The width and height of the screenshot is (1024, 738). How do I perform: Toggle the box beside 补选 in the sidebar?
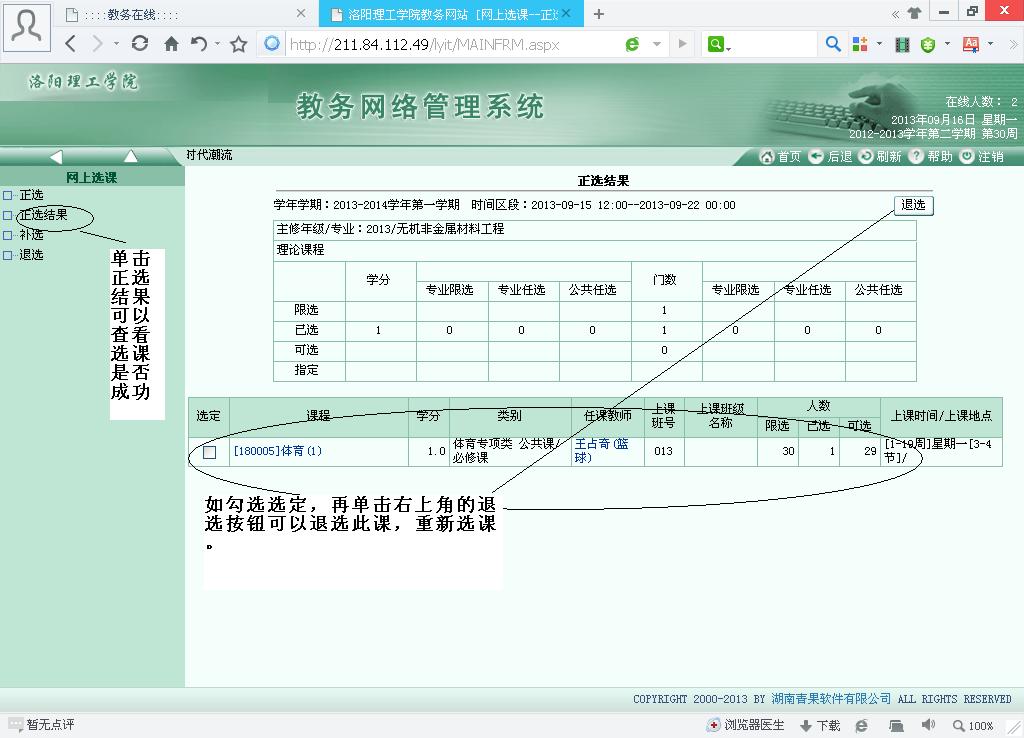pos(8,235)
